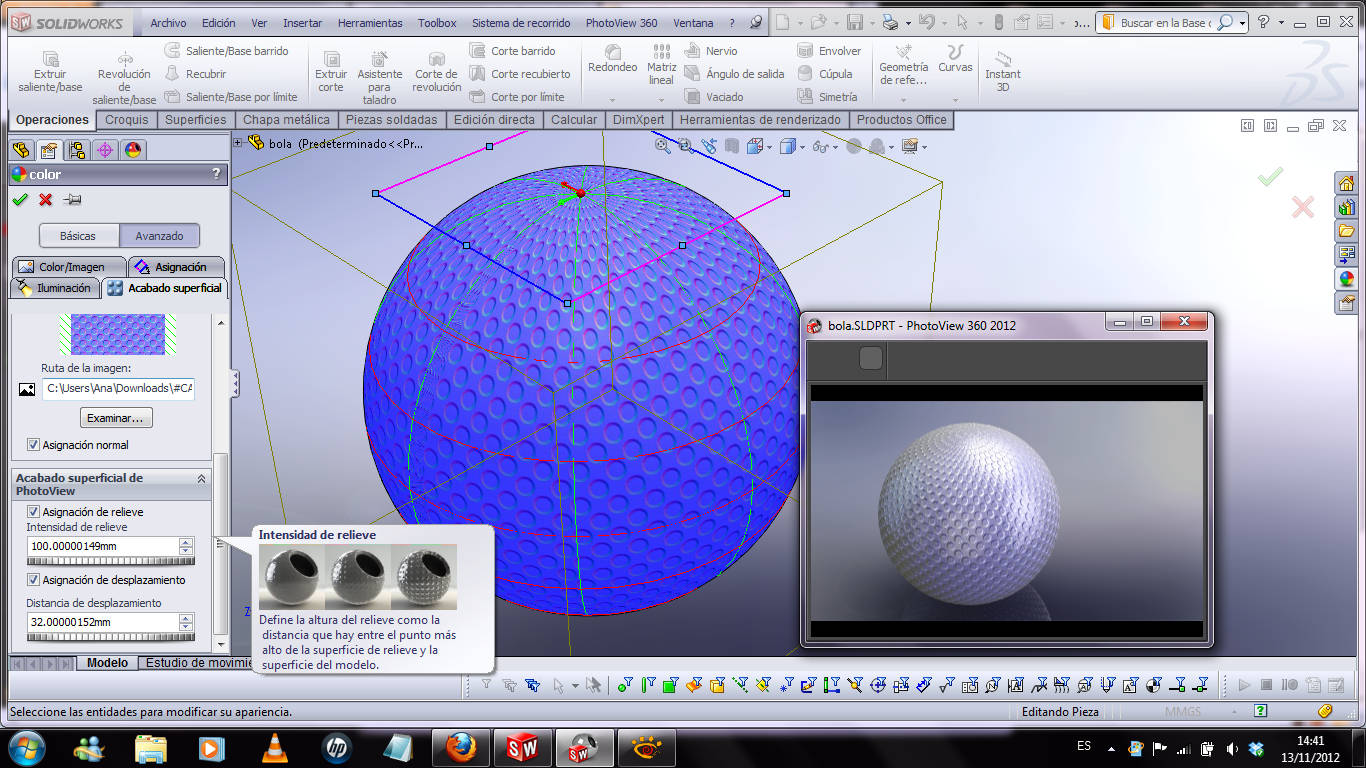This screenshot has height=768, width=1366.
Task: Choose the Envolver wrap tool
Action: [829, 50]
